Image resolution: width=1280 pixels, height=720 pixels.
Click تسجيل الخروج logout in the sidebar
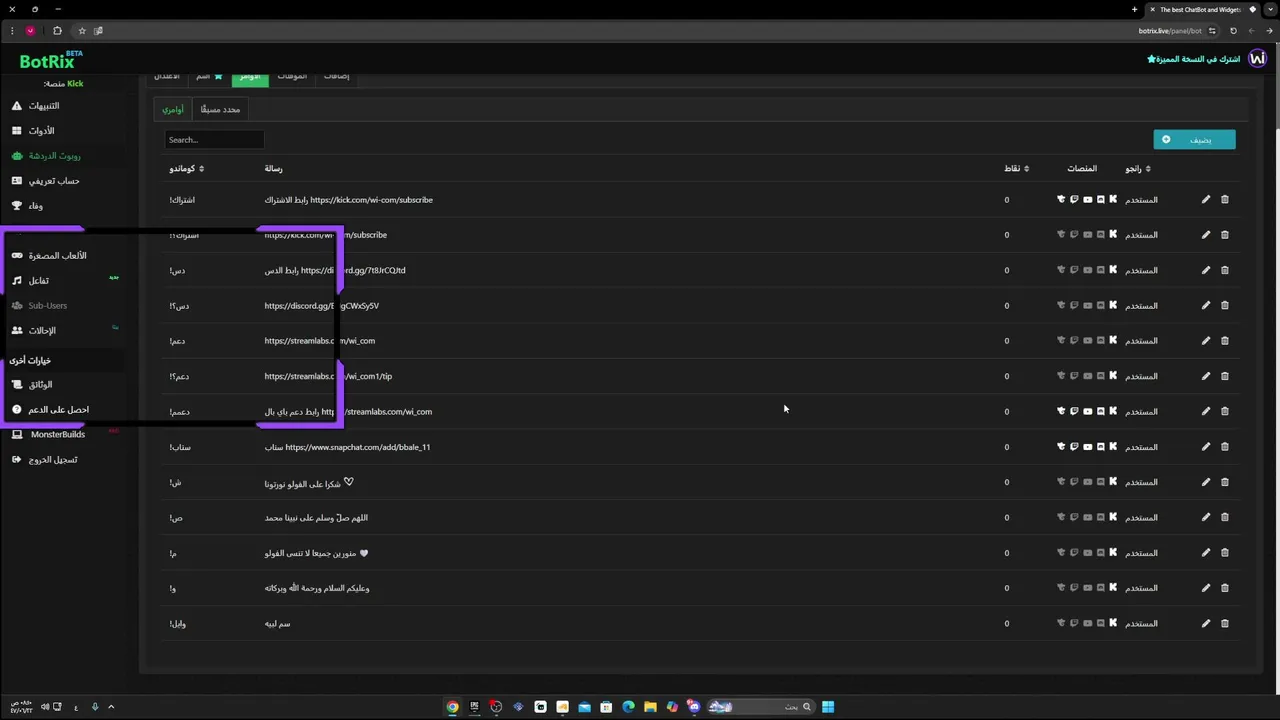45,459
